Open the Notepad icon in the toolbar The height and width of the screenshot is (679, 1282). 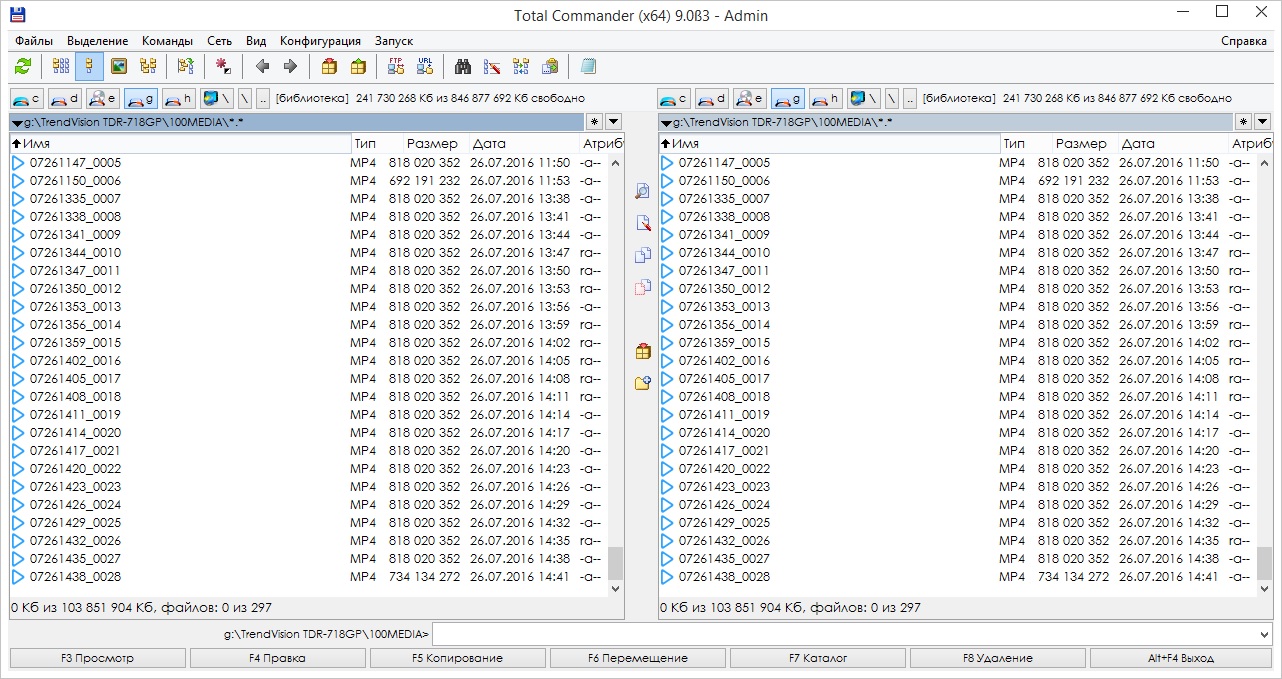pos(588,67)
